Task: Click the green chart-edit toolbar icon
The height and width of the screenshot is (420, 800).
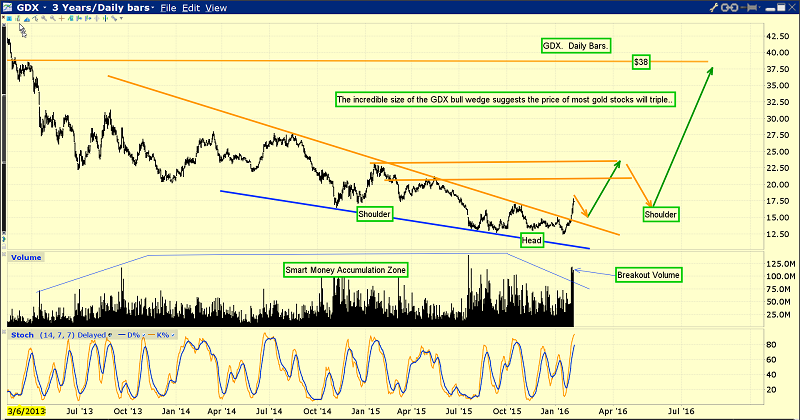Action: 70,19
